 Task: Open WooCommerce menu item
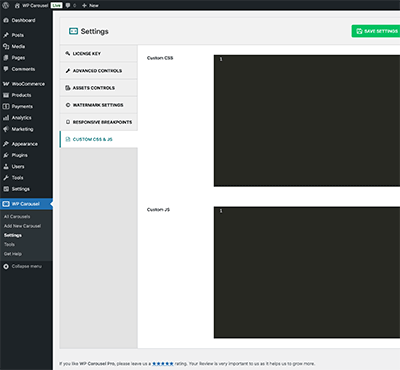pos(26,84)
